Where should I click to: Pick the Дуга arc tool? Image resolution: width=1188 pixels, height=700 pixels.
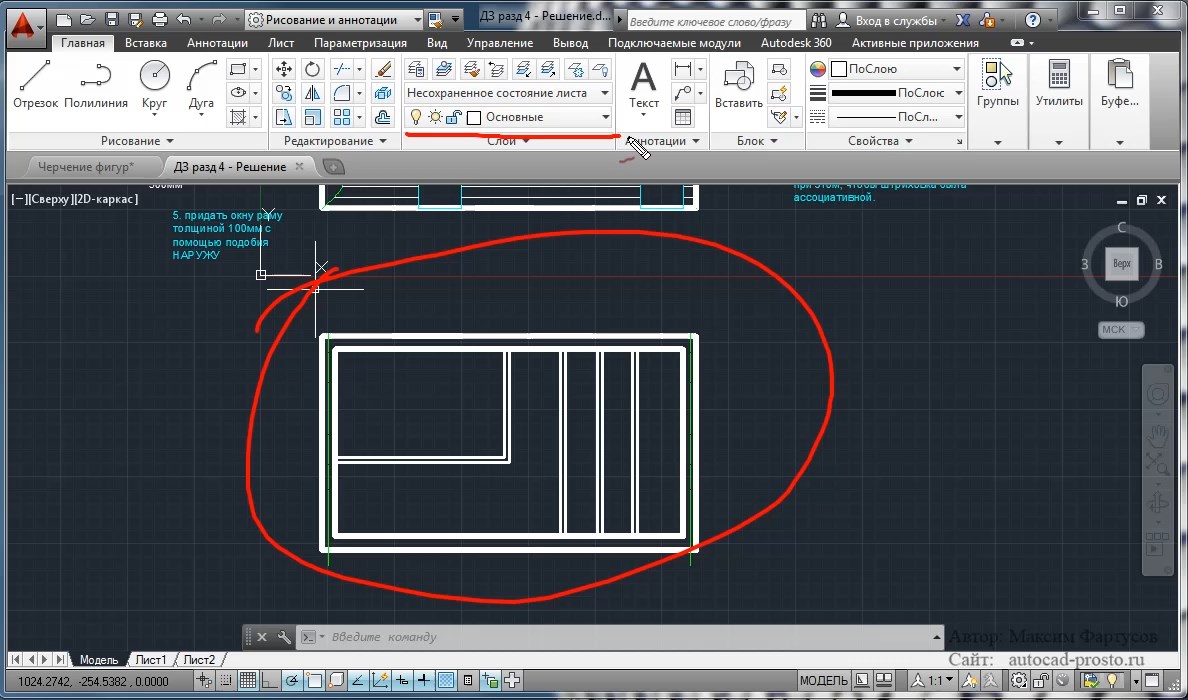tap(201, 83)
